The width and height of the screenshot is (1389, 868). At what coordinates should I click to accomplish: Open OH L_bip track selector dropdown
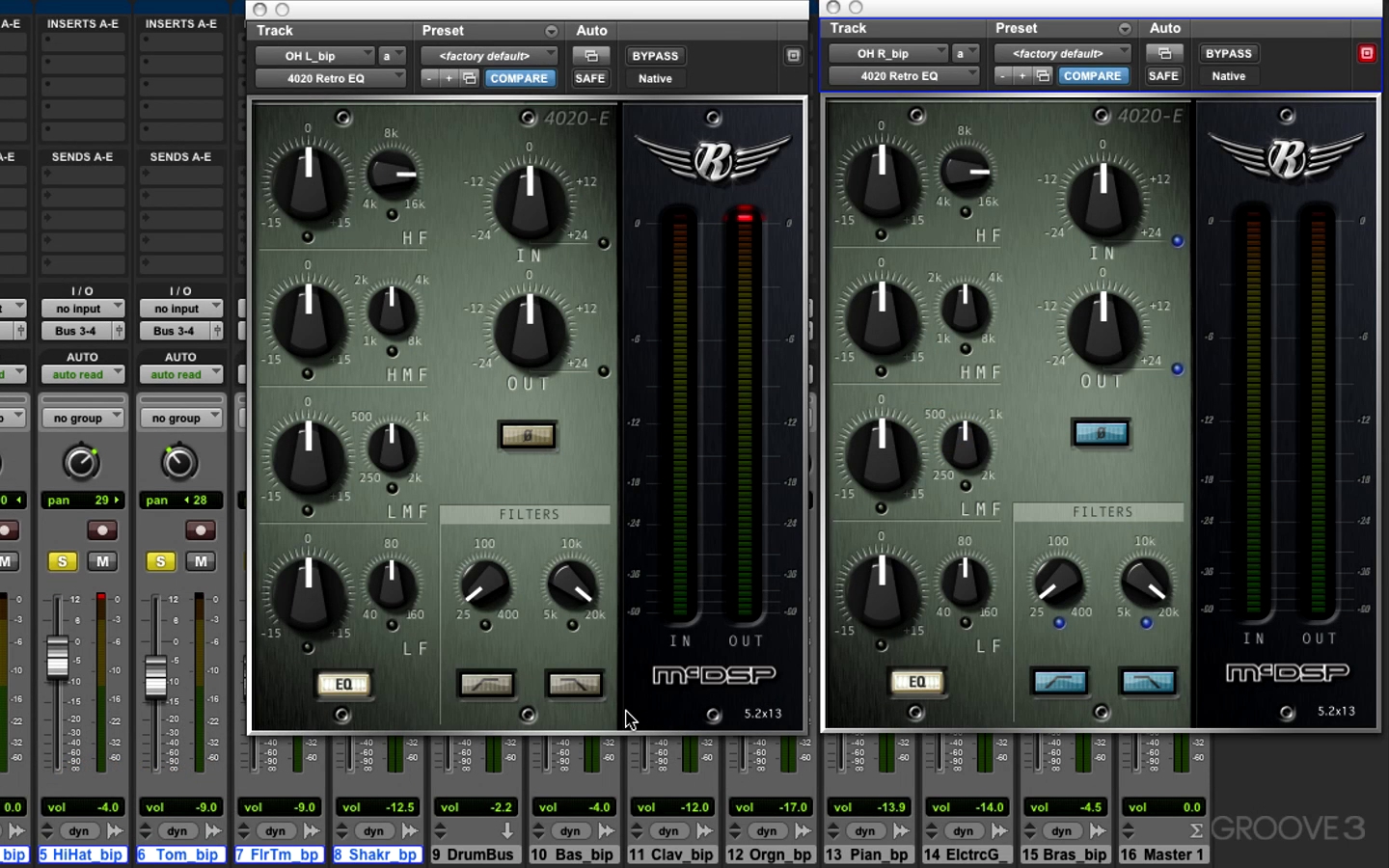pyautogui.click(x=314, y=56)
